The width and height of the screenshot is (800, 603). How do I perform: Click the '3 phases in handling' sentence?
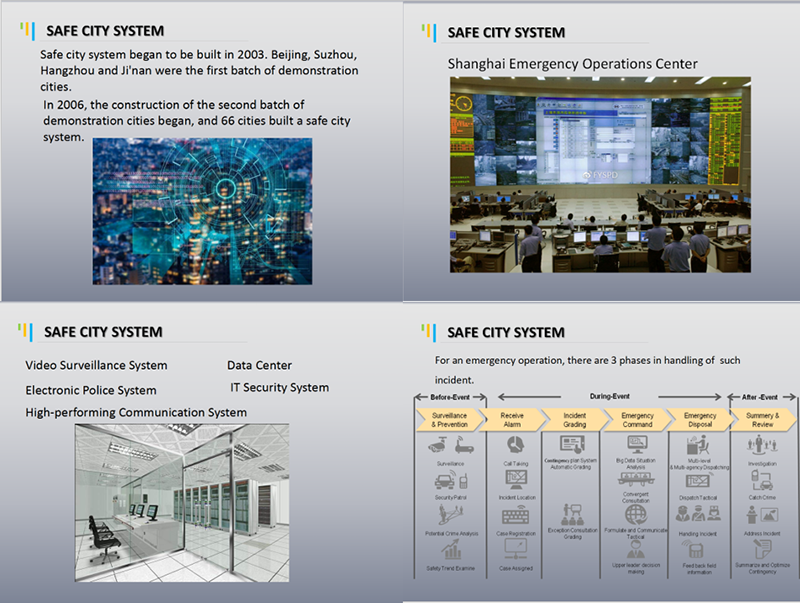tap(587, 370)
